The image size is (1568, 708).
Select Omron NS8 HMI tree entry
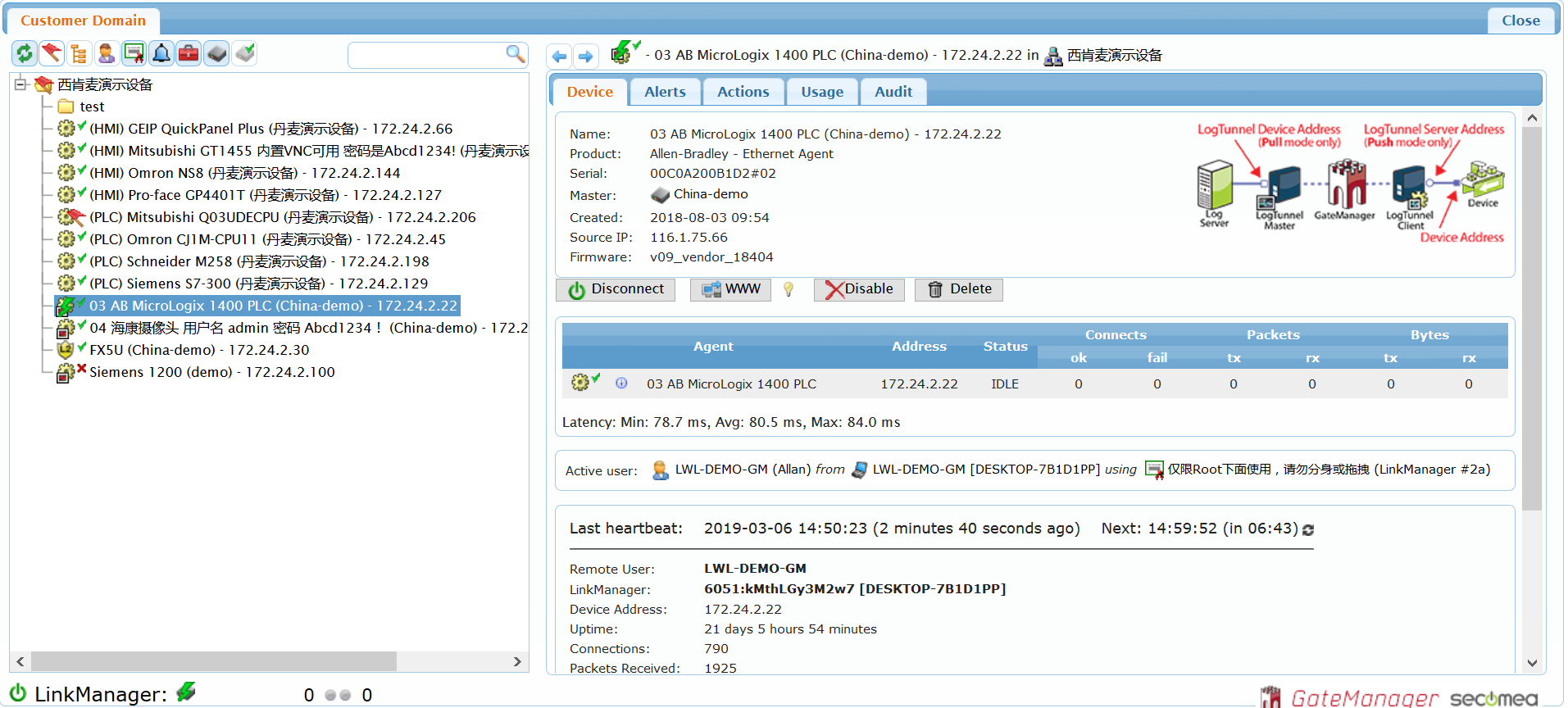pyautogui.click(x=244, y=173)
